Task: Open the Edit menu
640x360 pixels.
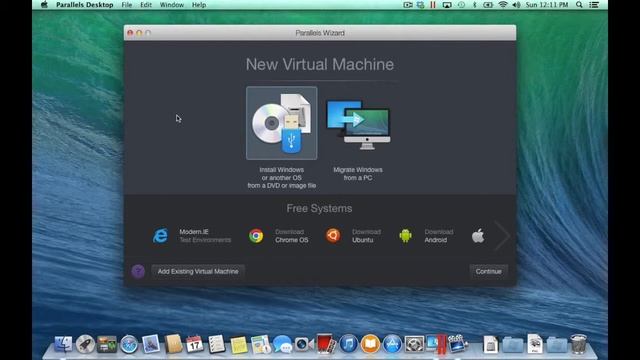Action: 146,5
